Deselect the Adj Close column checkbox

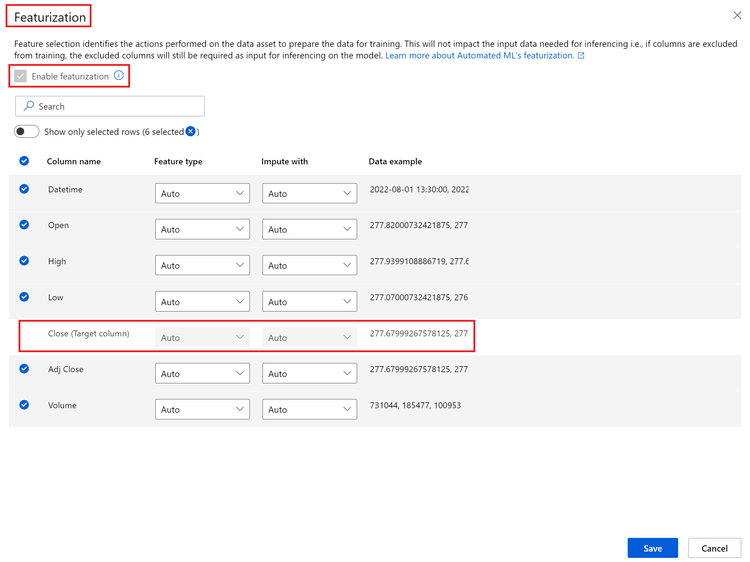(24, 369)
